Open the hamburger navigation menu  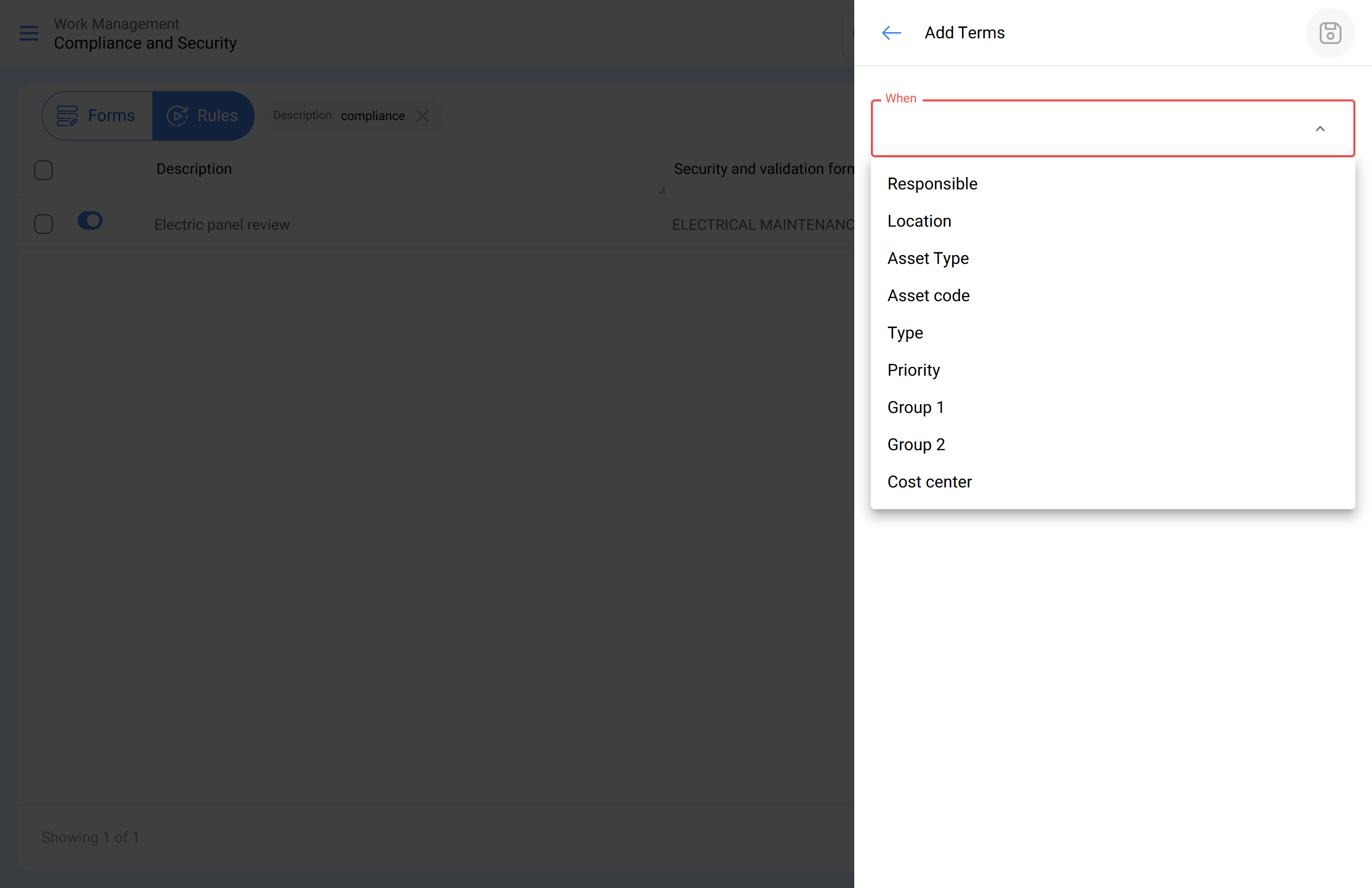tap(29, 33)
